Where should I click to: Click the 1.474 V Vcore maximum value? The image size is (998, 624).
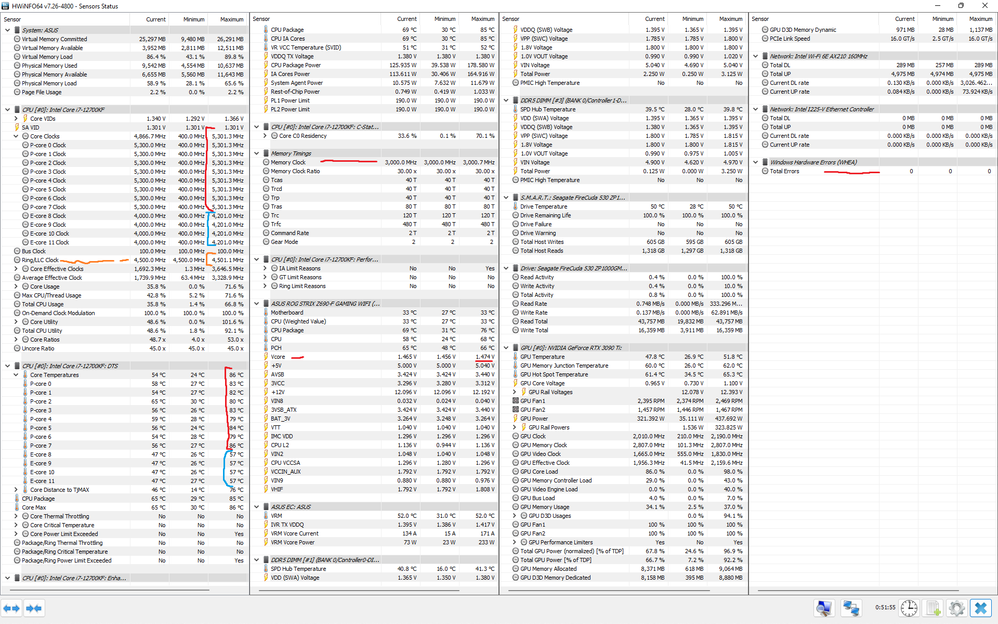(484, 357)
